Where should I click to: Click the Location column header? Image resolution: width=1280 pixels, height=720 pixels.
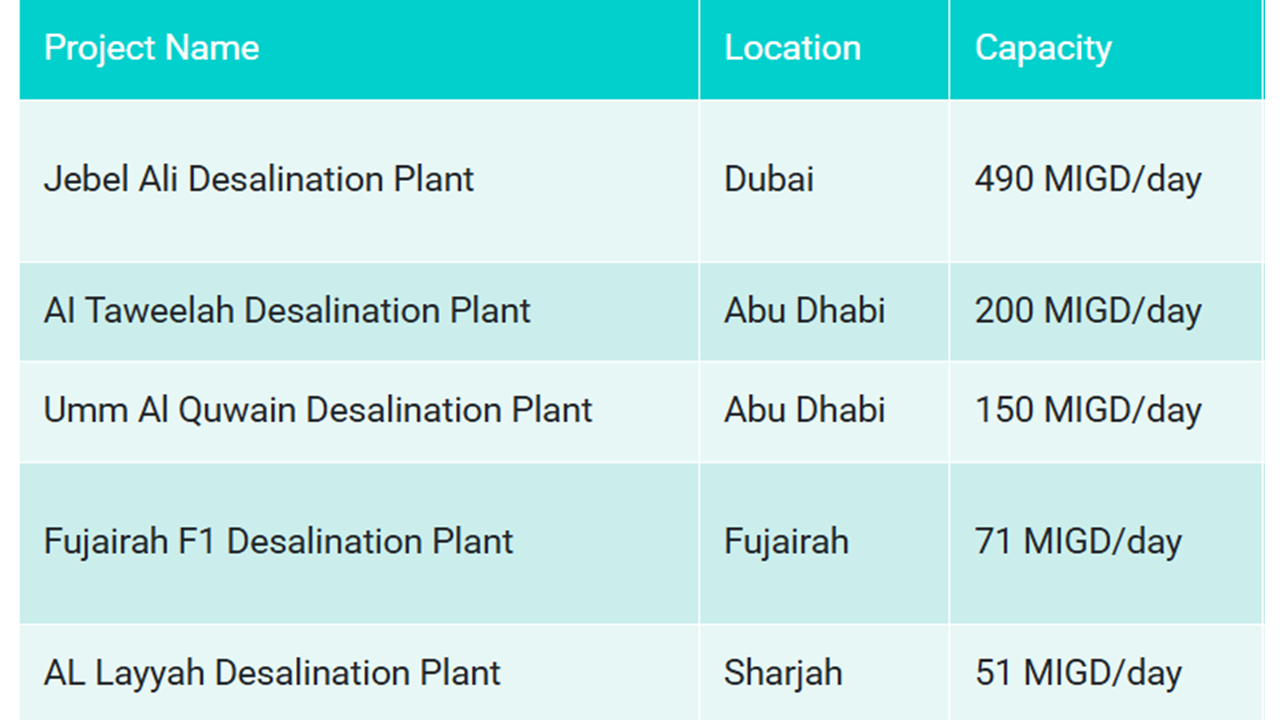point(792,48)
